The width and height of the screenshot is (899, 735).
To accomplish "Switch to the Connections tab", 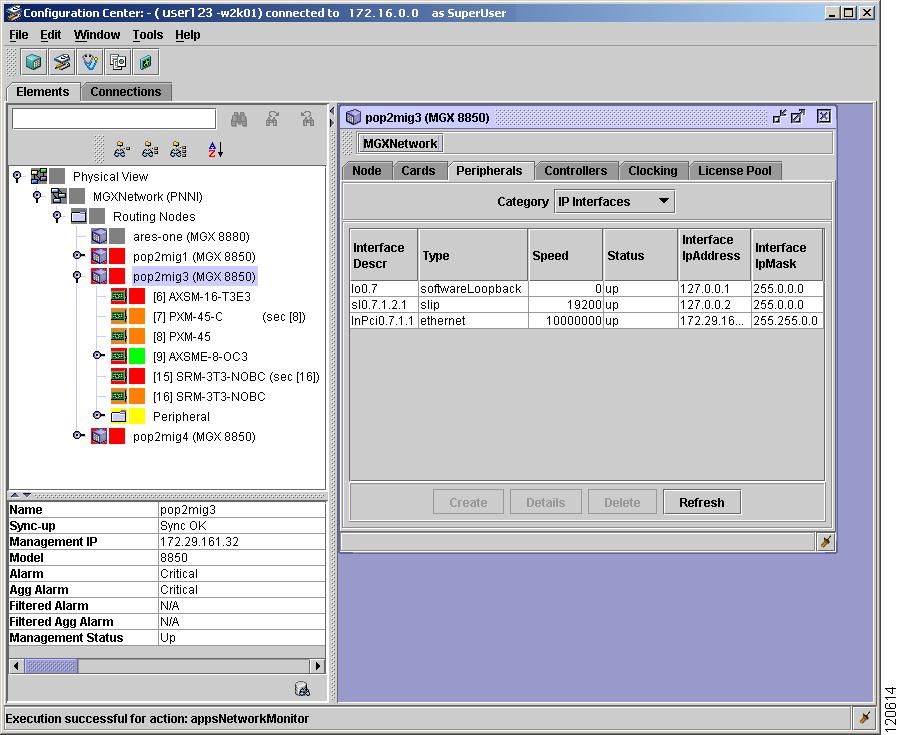I will [126, 92].
